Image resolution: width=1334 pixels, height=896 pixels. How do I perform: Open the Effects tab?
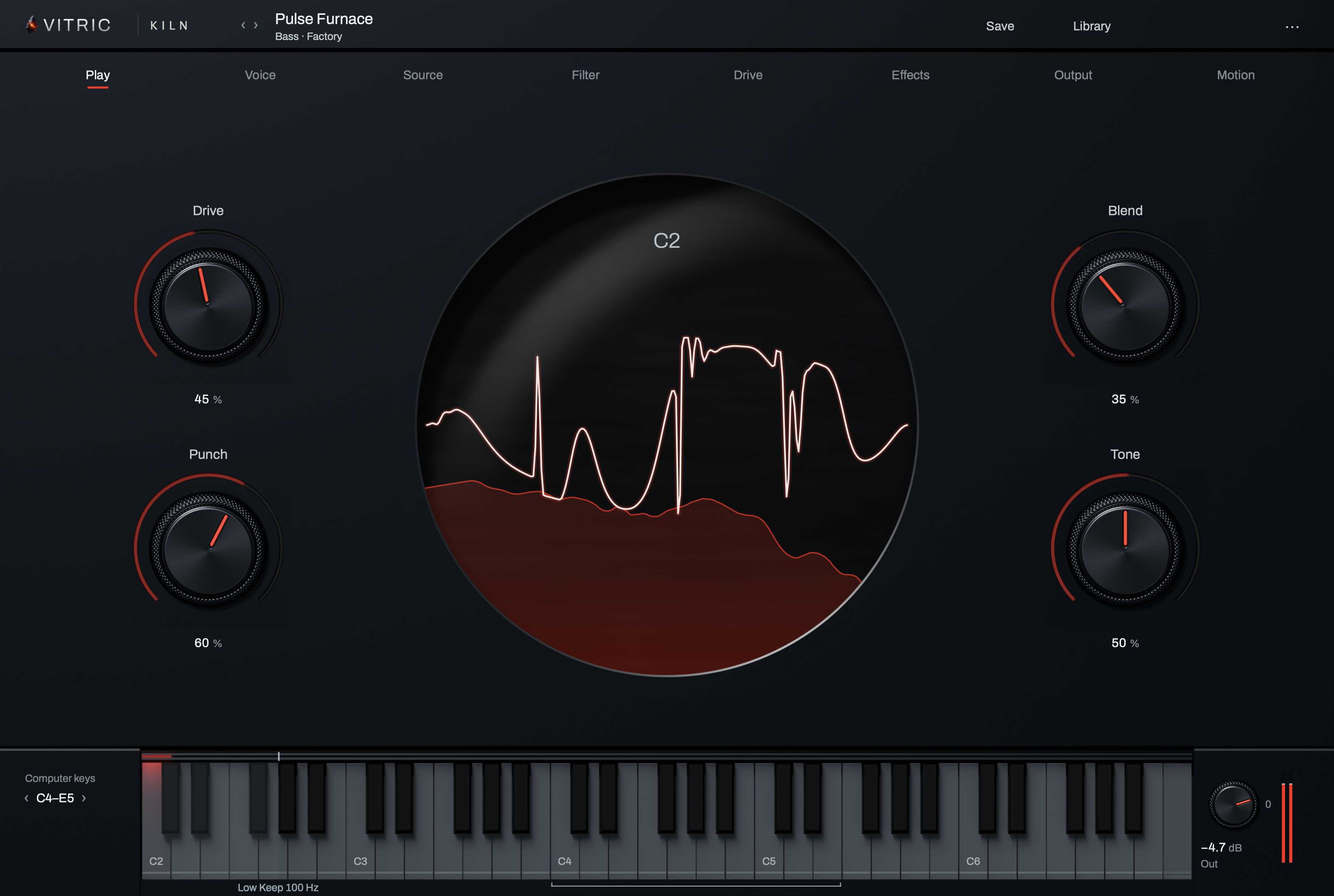tap(910, 75)
